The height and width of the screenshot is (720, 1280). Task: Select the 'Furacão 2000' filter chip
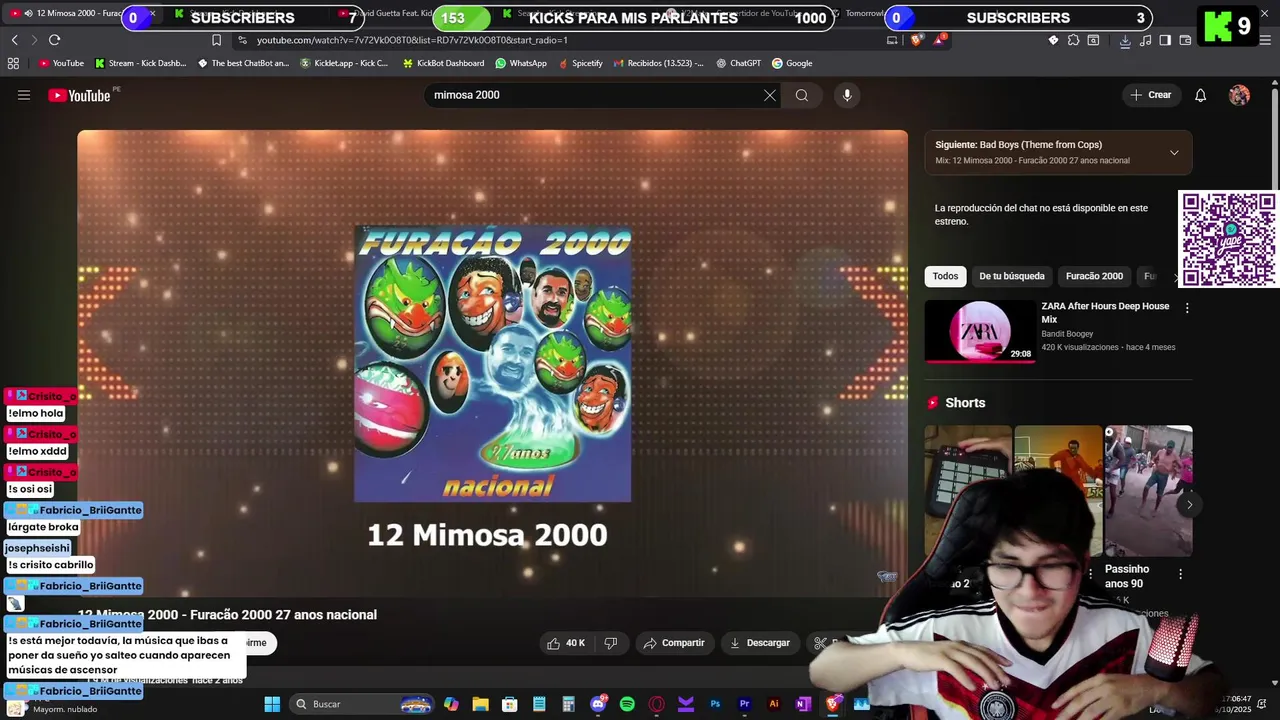click(x=1094, y=276)
